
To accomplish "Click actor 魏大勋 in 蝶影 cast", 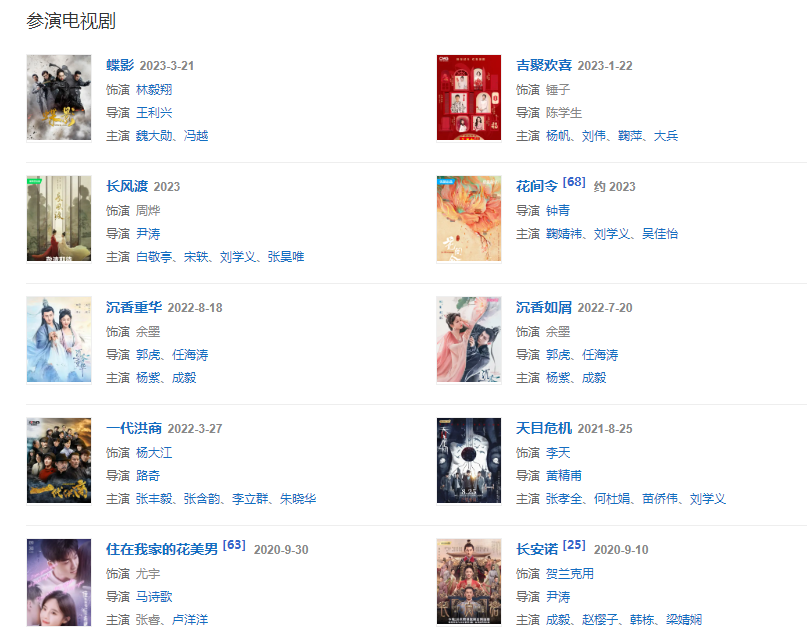I will coord(154,136).
